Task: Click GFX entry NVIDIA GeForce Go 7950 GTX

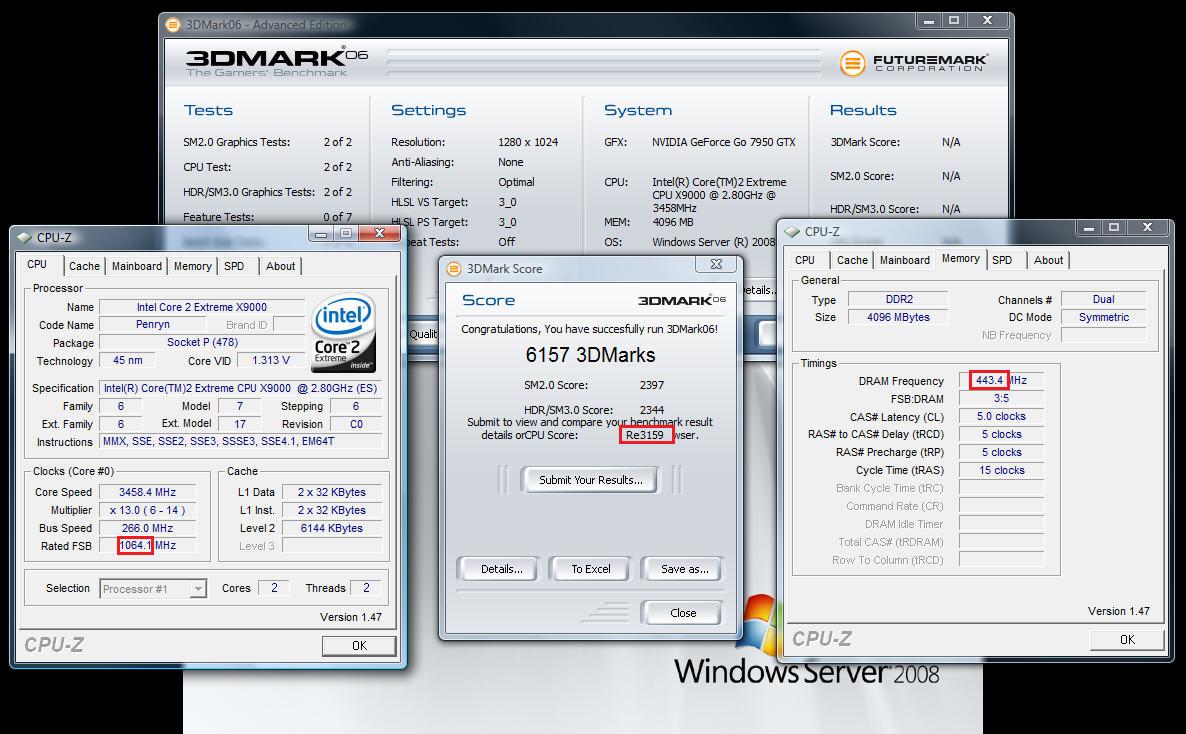Action: coord(723,142)
